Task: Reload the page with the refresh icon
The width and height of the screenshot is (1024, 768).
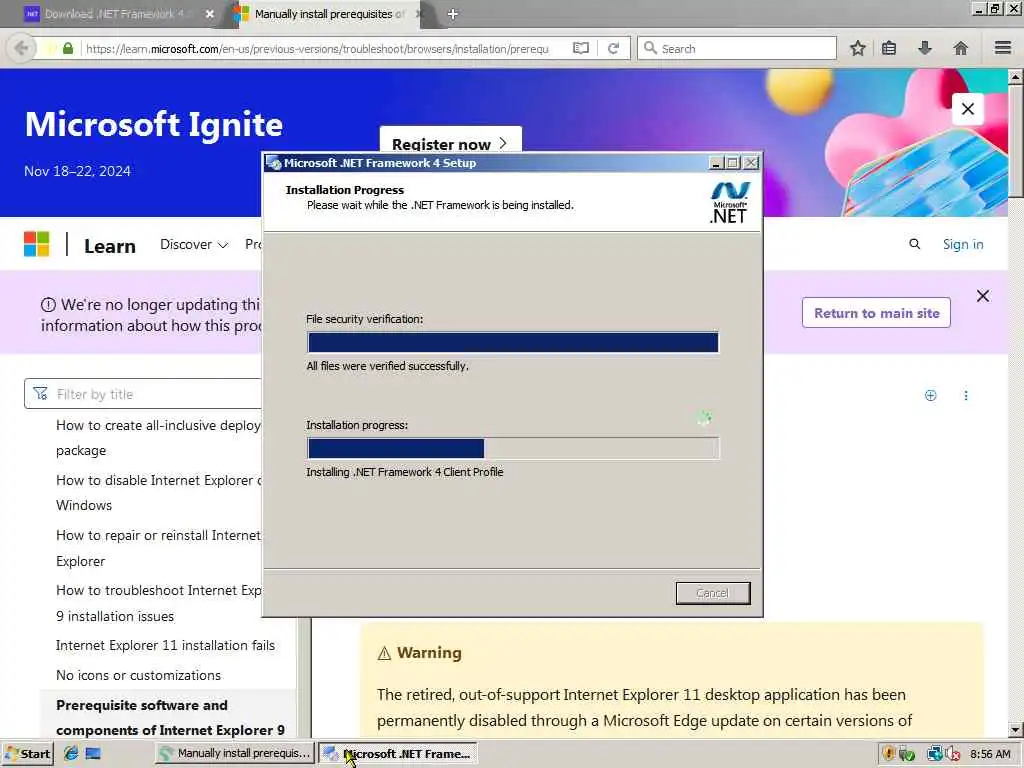Action: tap(613, 48)
